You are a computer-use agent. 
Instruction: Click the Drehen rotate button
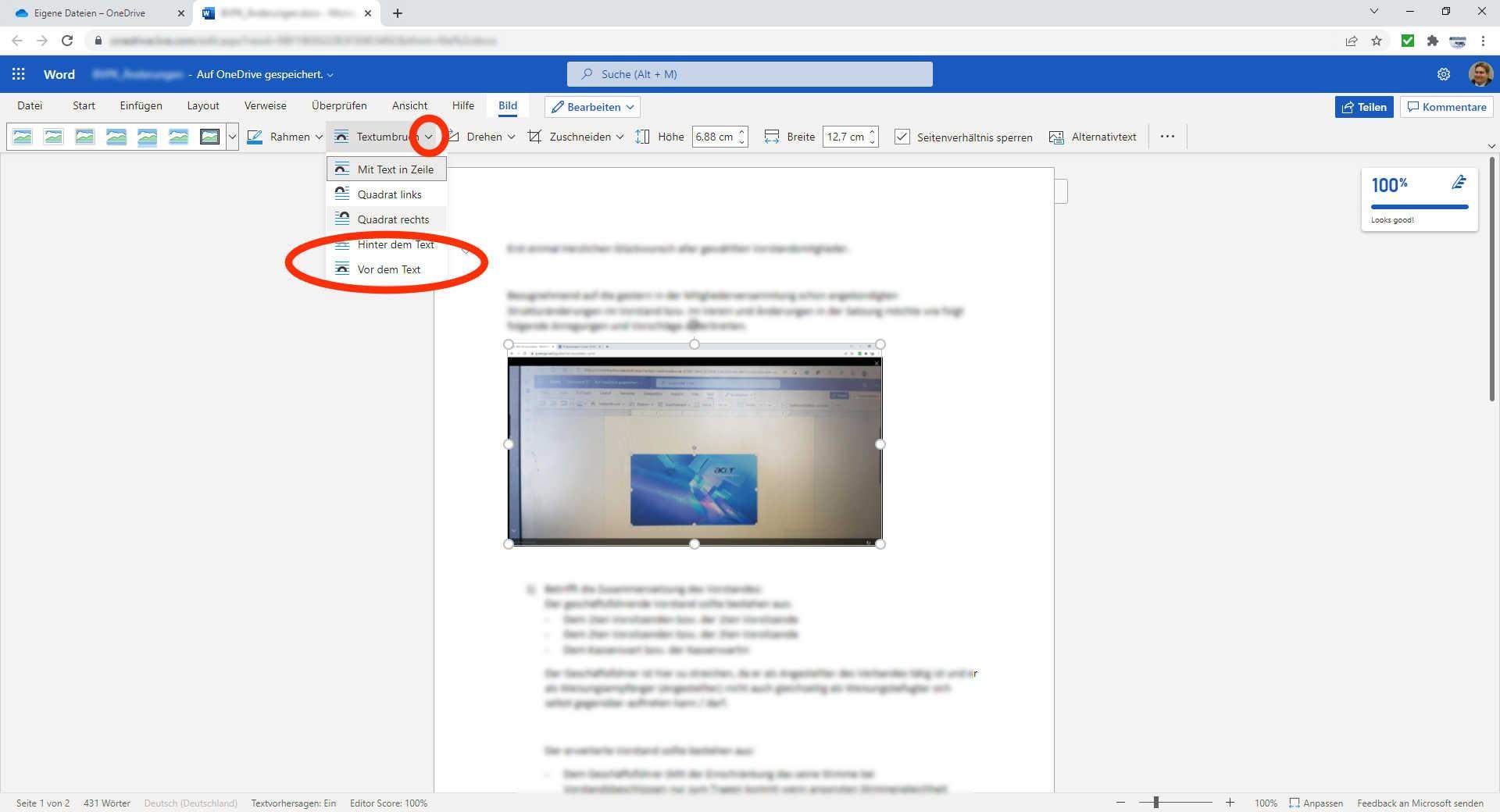click(x=476, y=137)
